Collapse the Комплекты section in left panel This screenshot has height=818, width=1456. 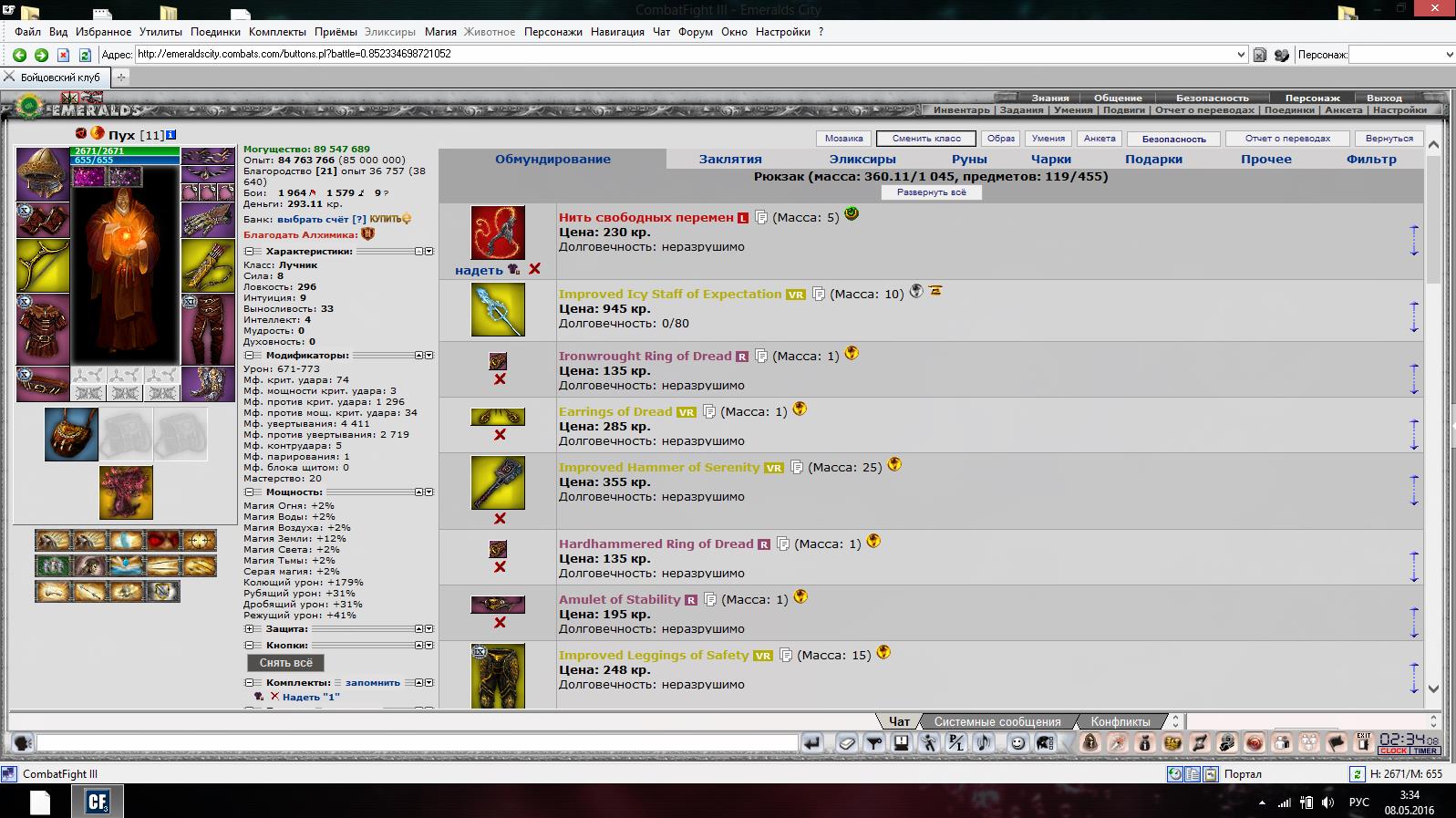pyautogui.click(x=249, y=683)
